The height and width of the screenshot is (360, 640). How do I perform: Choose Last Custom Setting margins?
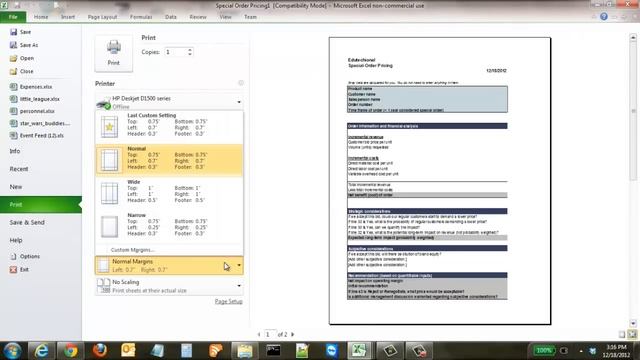[x=169, y=127]
